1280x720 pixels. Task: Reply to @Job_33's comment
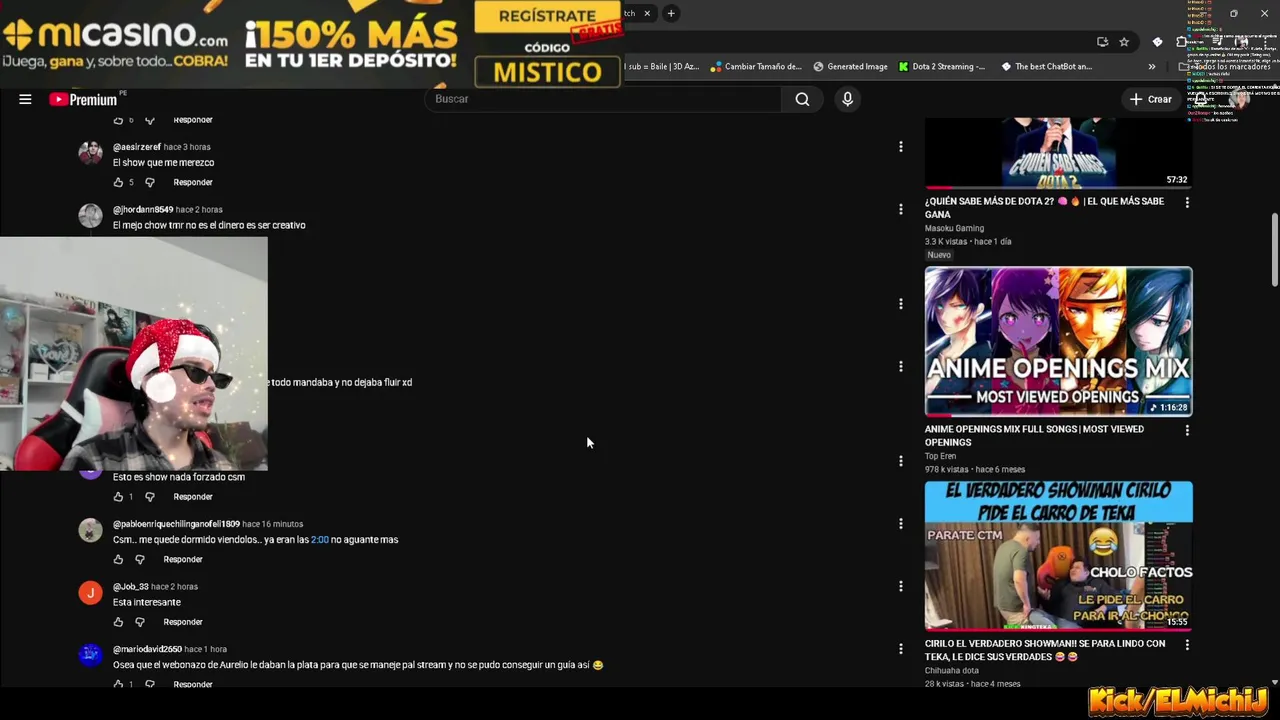tap(183, 622)
